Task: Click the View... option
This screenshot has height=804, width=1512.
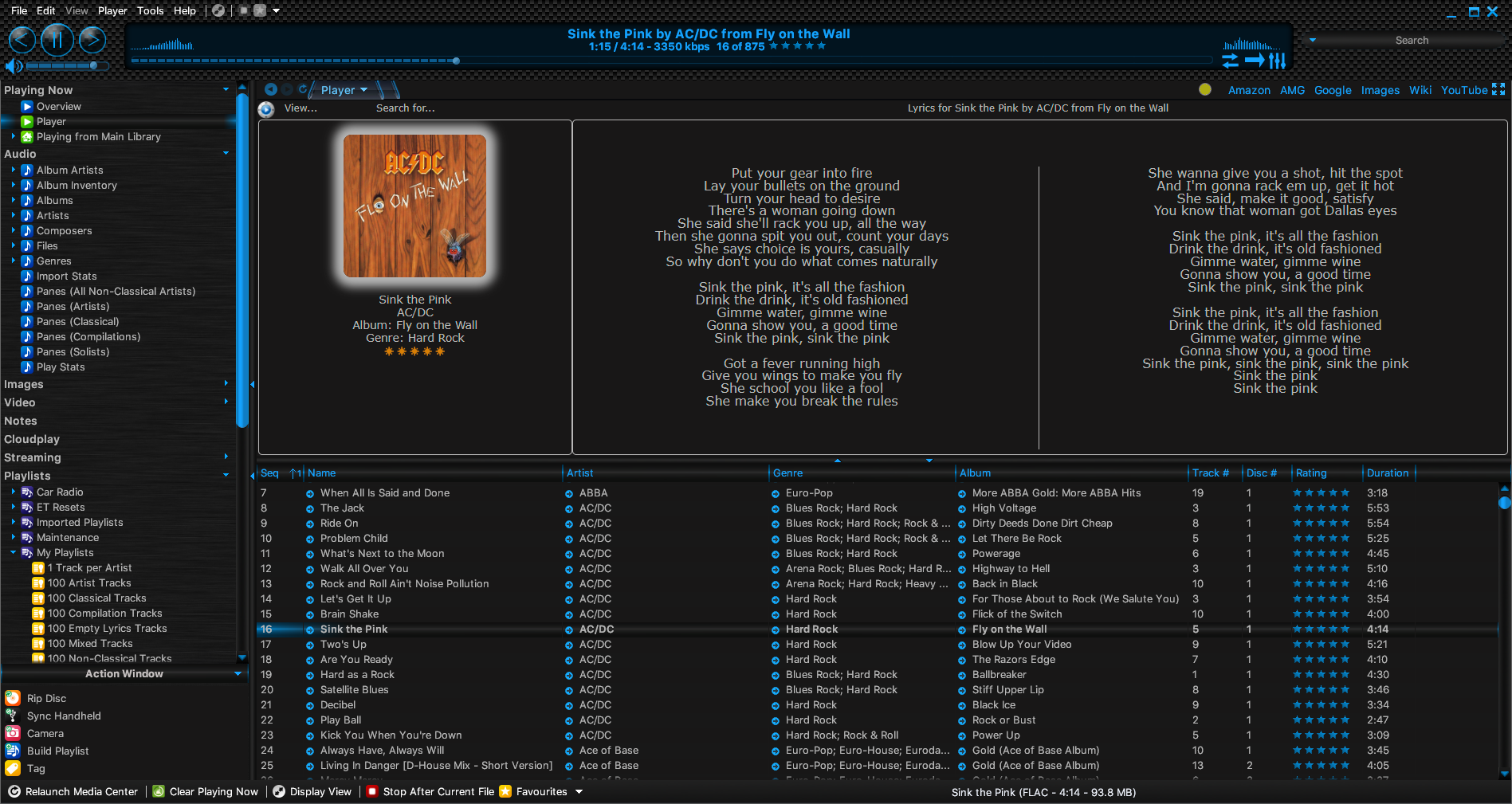Action: tap(300, 108)
